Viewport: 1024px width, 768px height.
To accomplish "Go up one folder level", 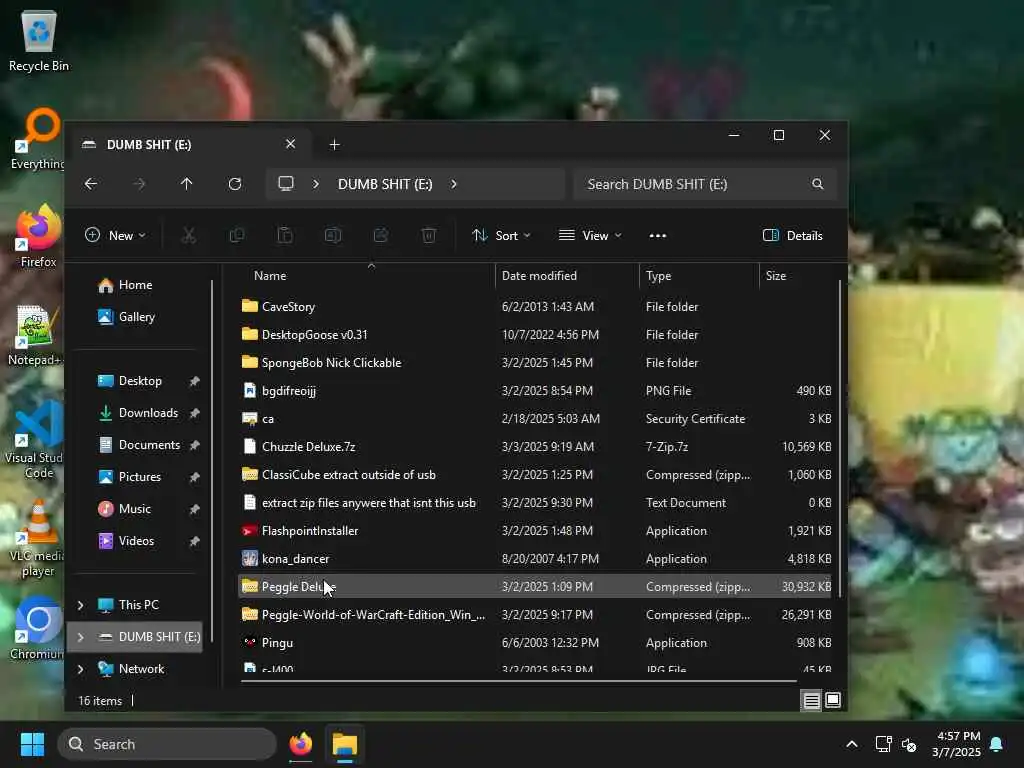I will [x=187, y=184].
